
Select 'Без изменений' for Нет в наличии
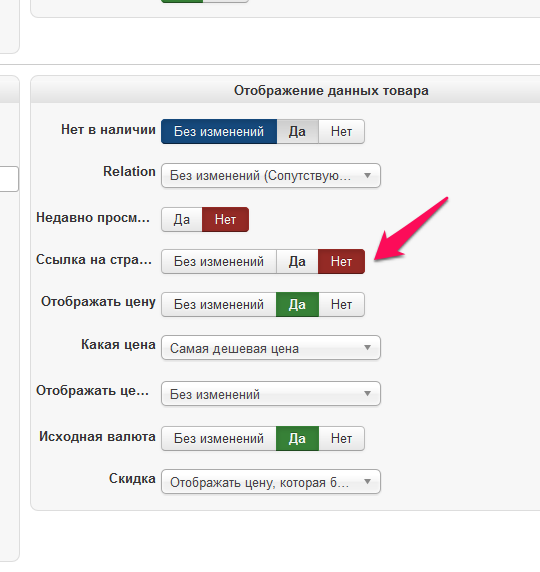click(x=219, y=131)
